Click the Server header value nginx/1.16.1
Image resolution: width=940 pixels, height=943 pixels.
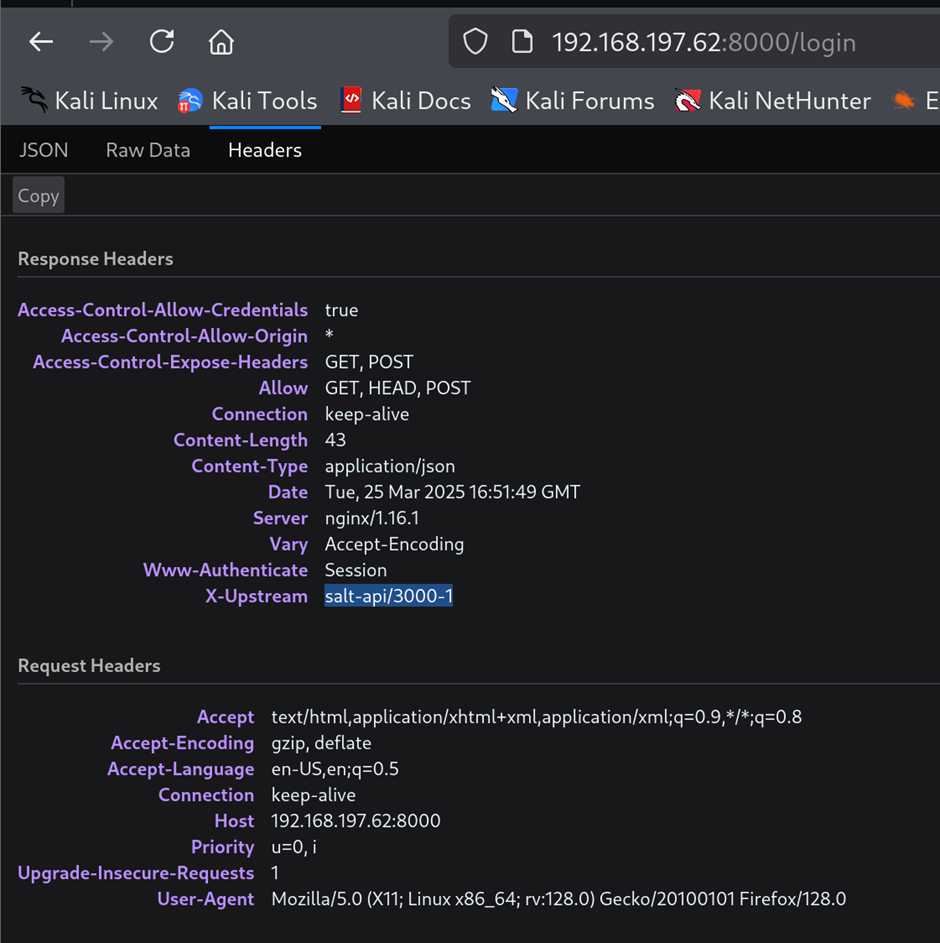tap(372, 518)
